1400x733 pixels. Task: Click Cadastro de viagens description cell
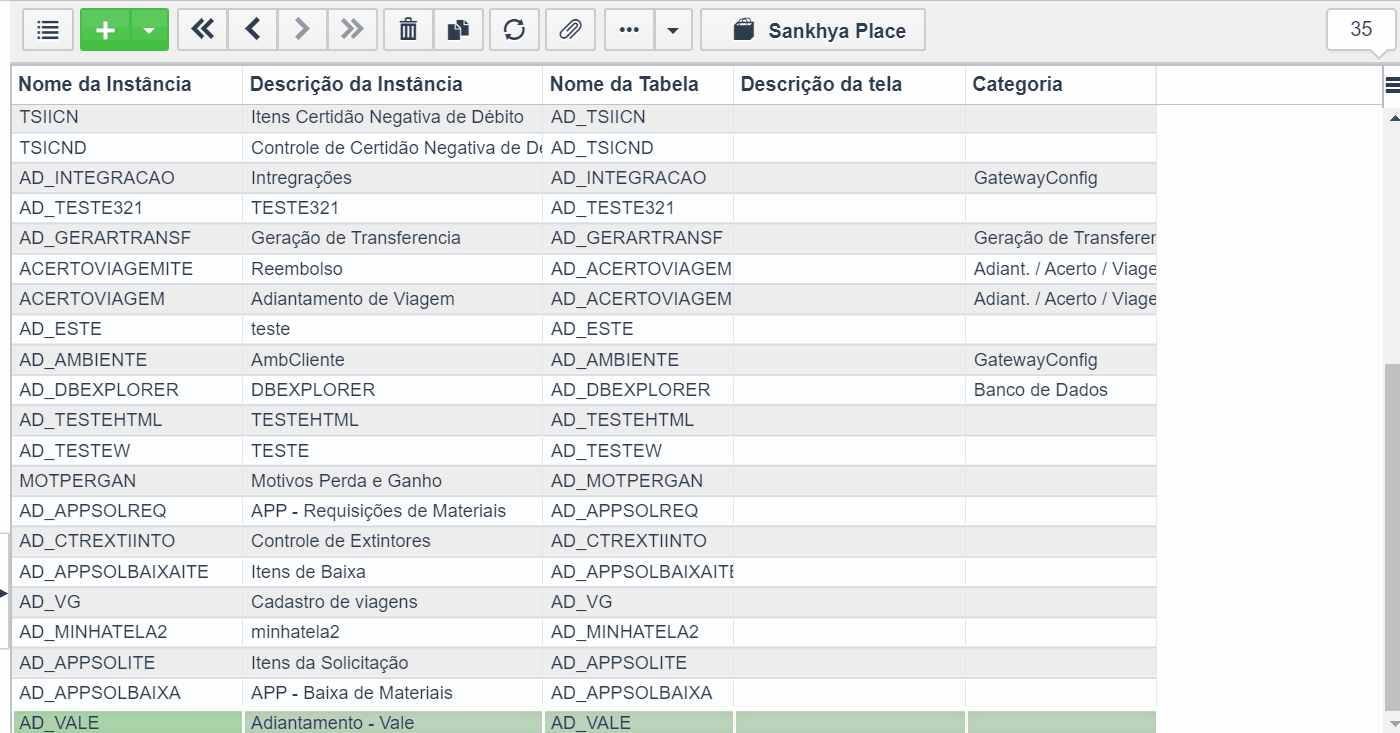click(393, 602)
